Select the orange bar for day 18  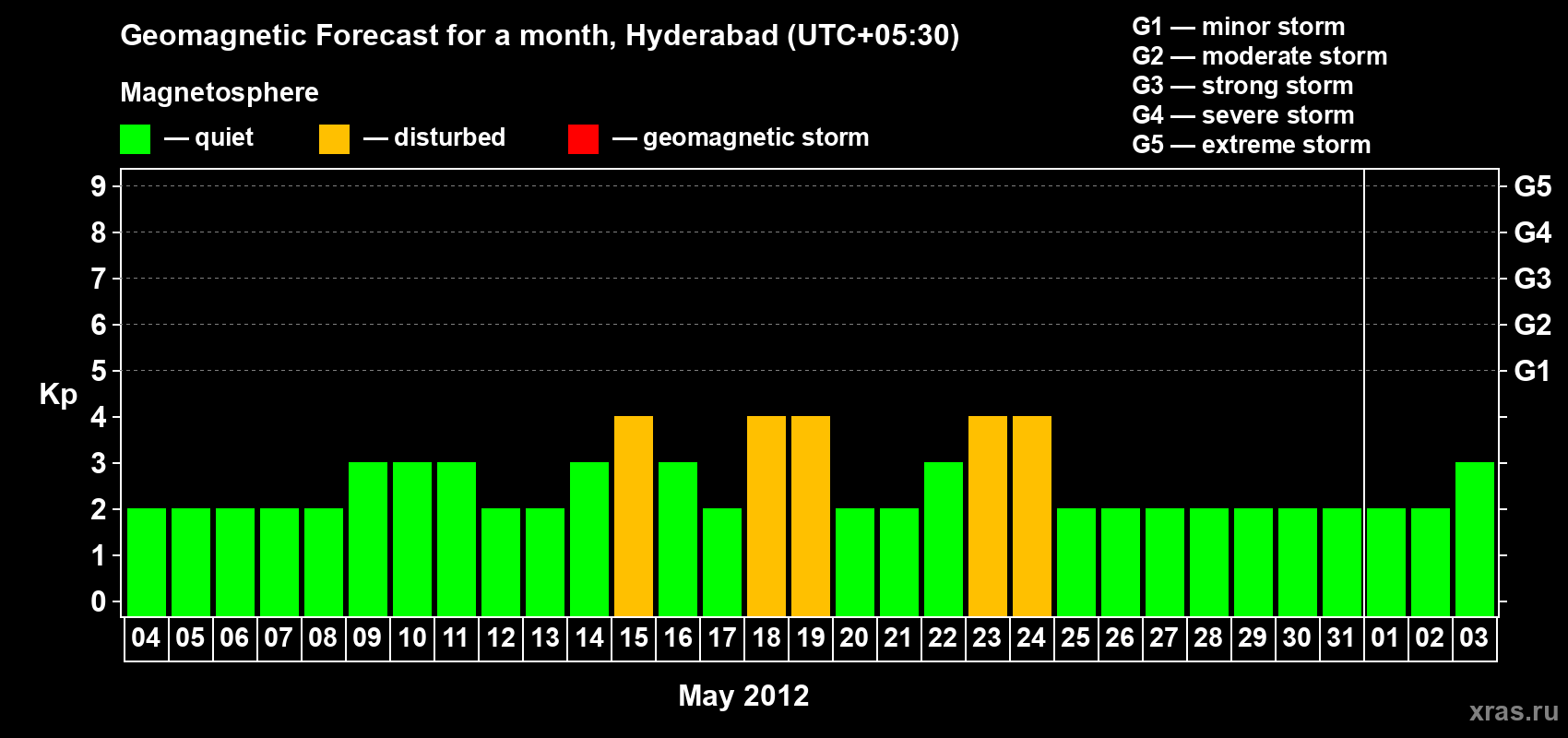pyautogui.click(x=766, y=516)
